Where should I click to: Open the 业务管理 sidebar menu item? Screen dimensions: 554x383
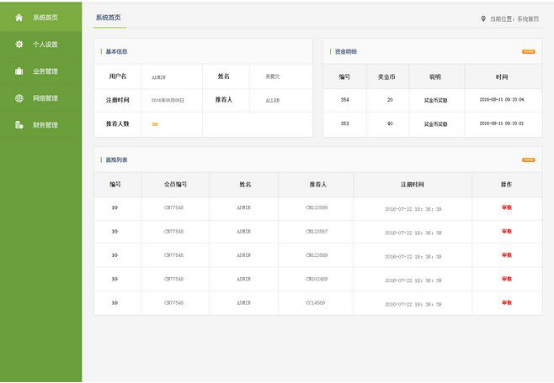click(41, 71)
